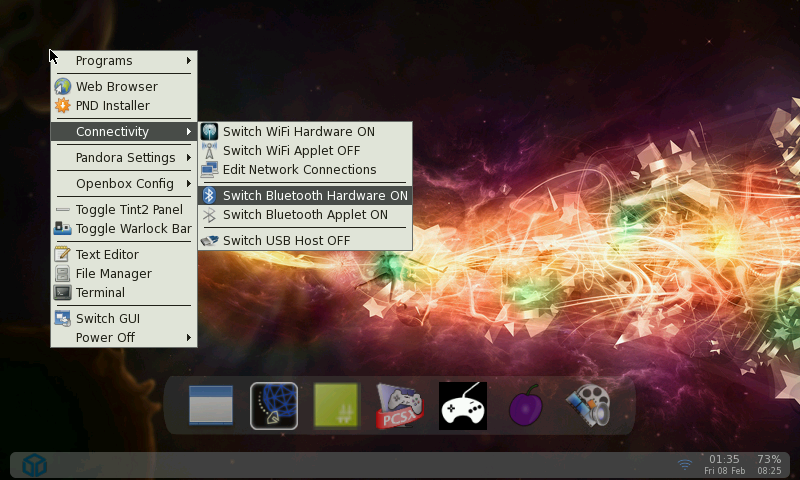Click the blue cube panel menu icon

35,465
